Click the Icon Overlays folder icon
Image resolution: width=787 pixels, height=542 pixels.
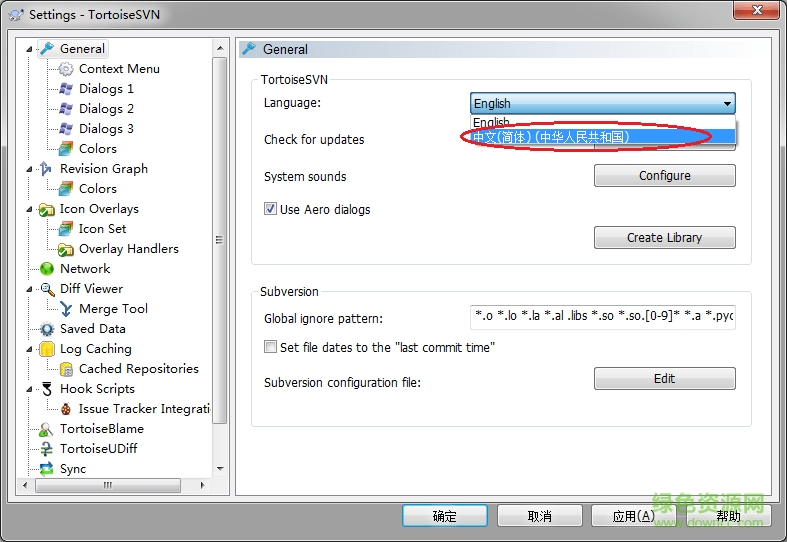[47, 209]
